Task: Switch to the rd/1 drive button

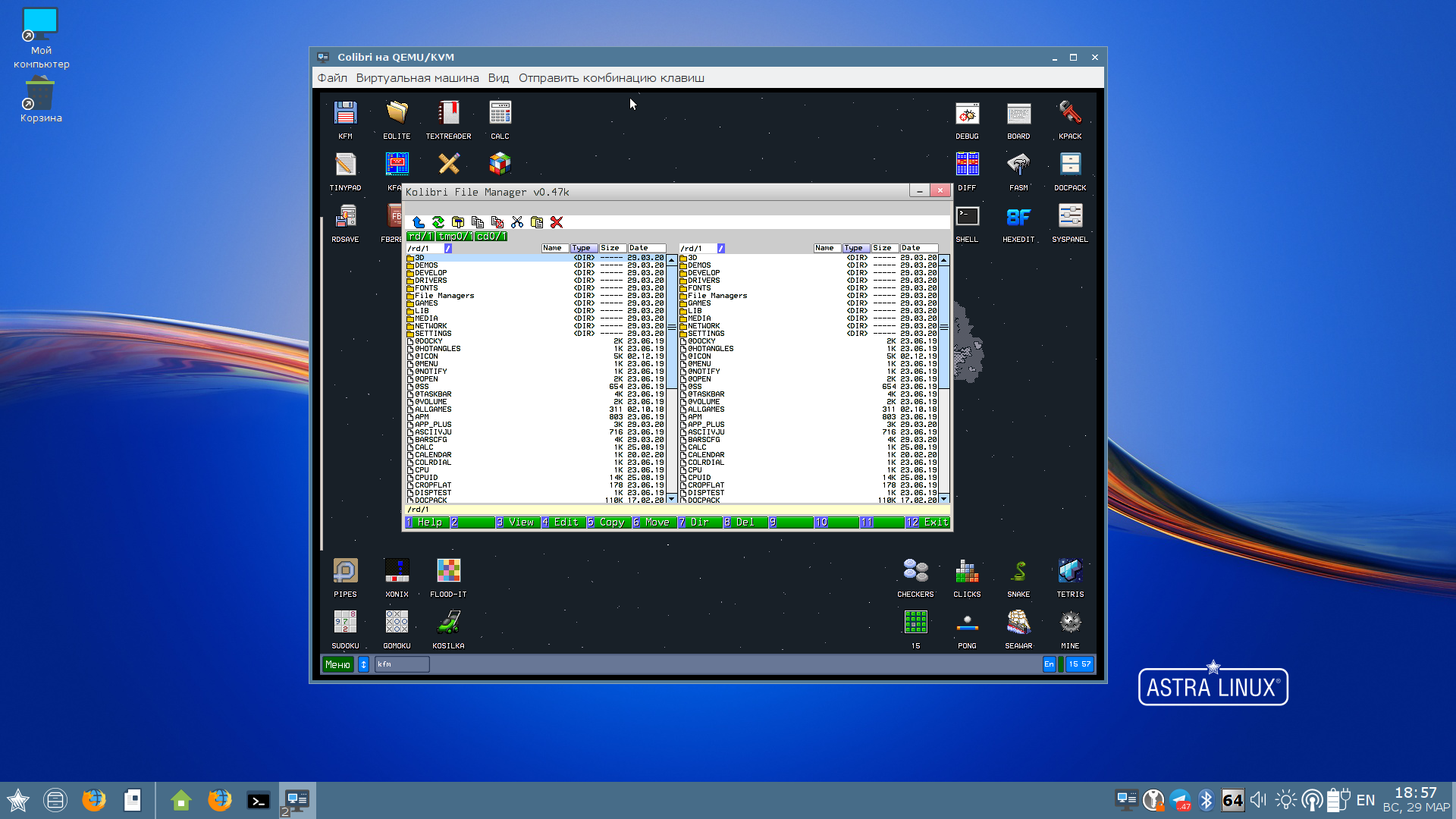Action: tap(421, 237)
